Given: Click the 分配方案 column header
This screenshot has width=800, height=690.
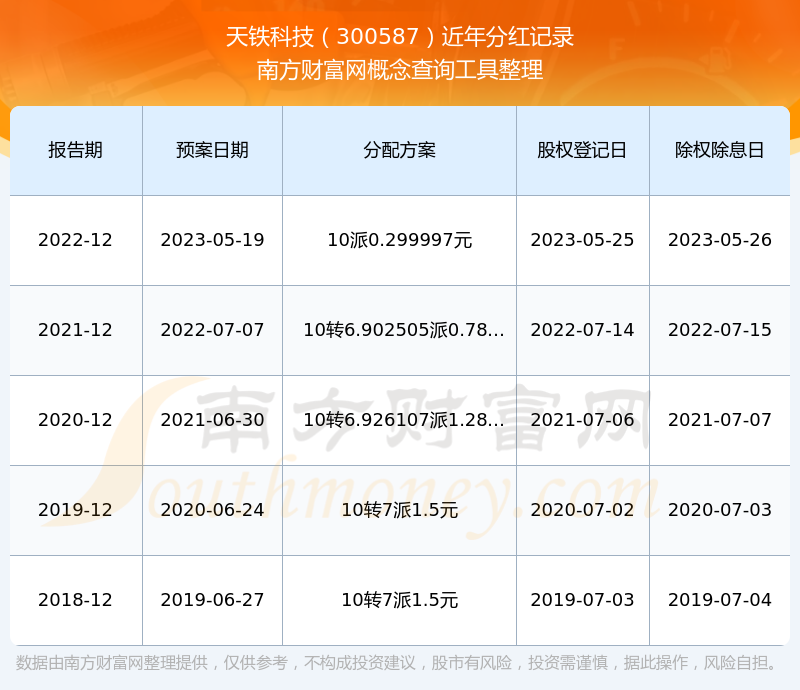Looking at the screenshot, I should click(399, 150).
